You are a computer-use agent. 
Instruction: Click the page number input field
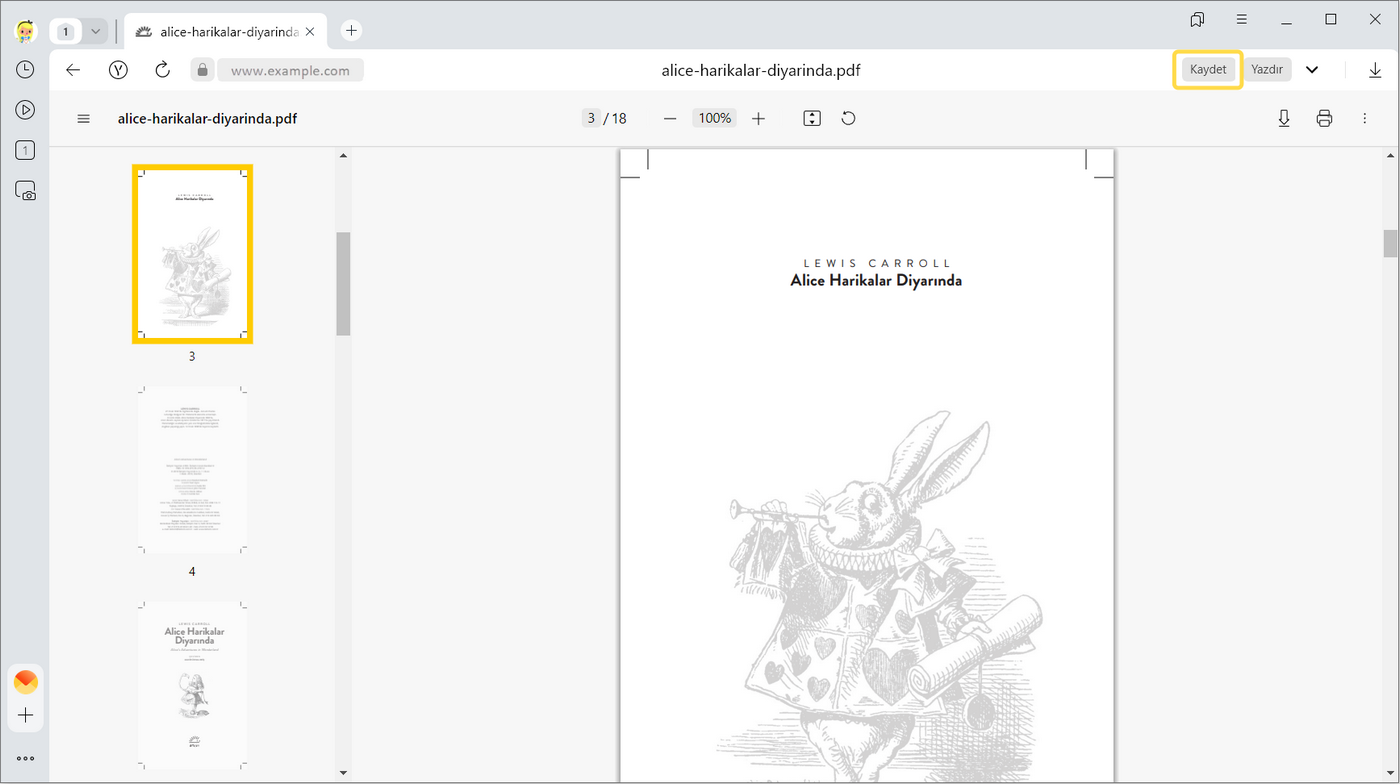(x=591, y=118)
